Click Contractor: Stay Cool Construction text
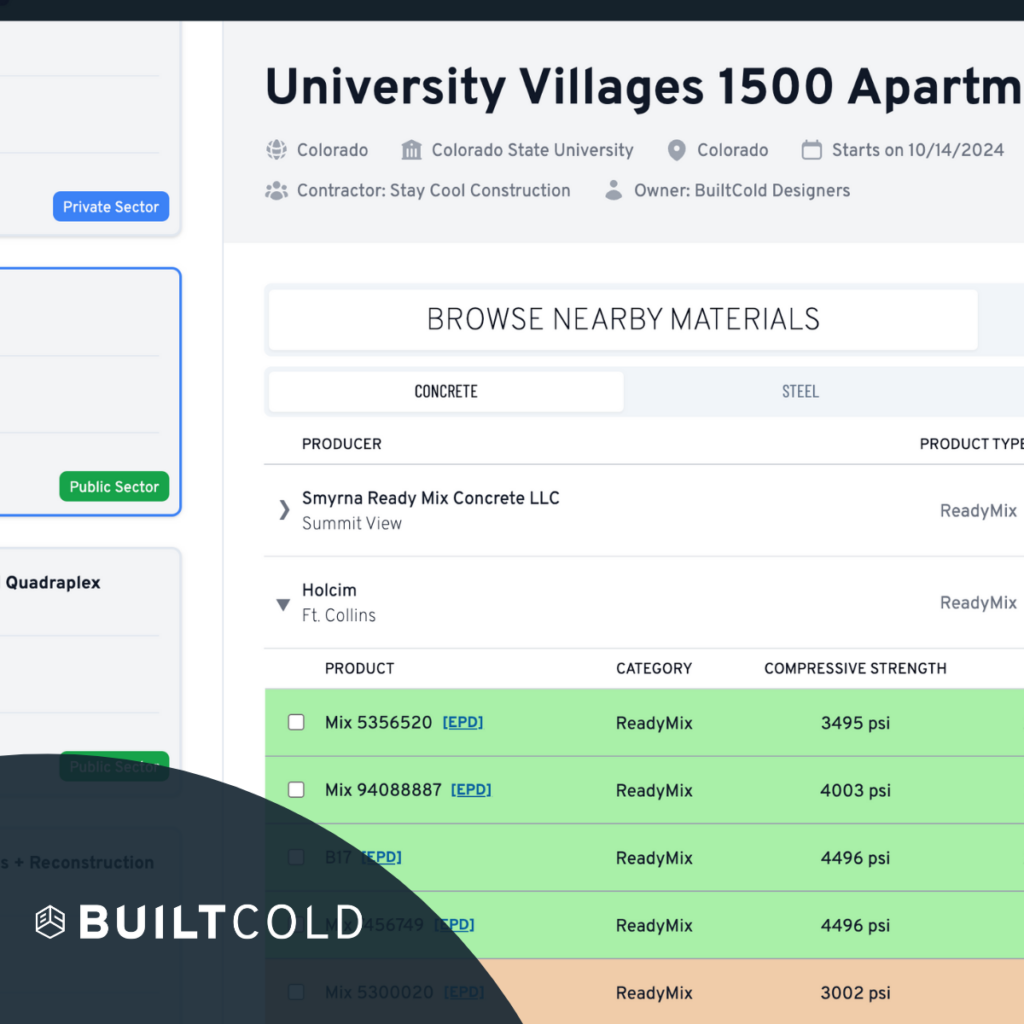Screen dimensions: 1024x1024 [x=434, y=191]
